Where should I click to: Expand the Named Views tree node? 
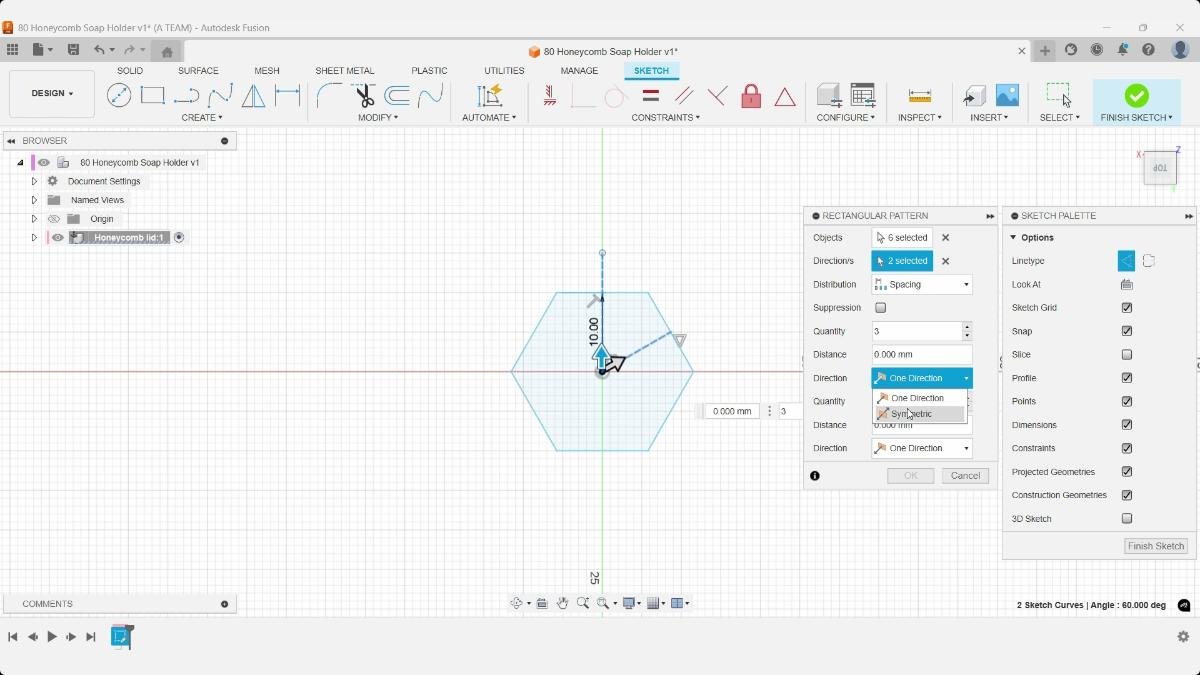click(34, 200)
